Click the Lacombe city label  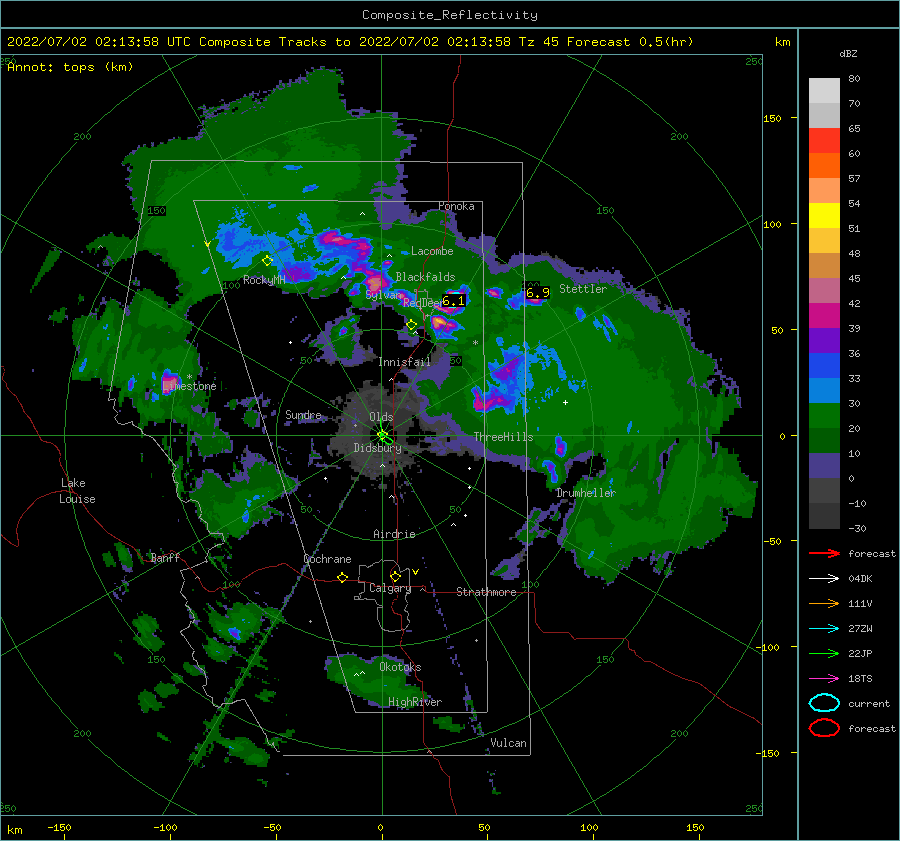[x=432, y=251]
